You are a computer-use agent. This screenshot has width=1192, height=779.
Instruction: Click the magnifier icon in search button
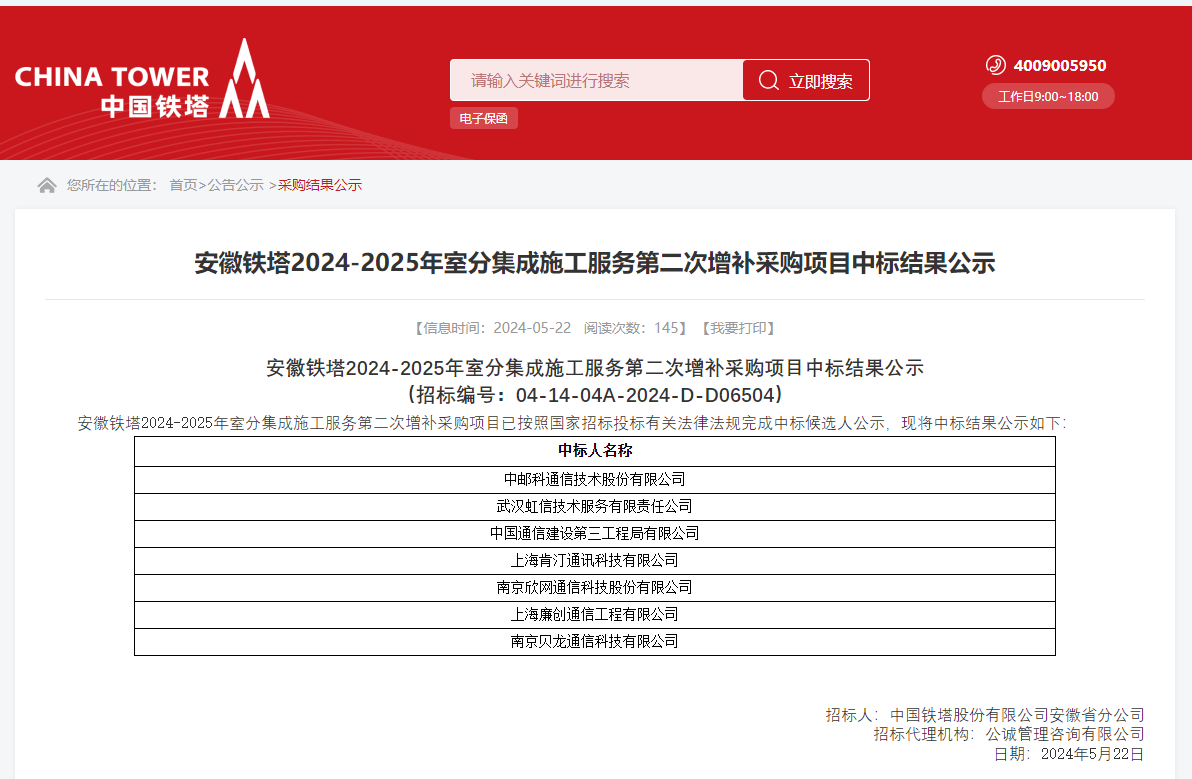768,81
